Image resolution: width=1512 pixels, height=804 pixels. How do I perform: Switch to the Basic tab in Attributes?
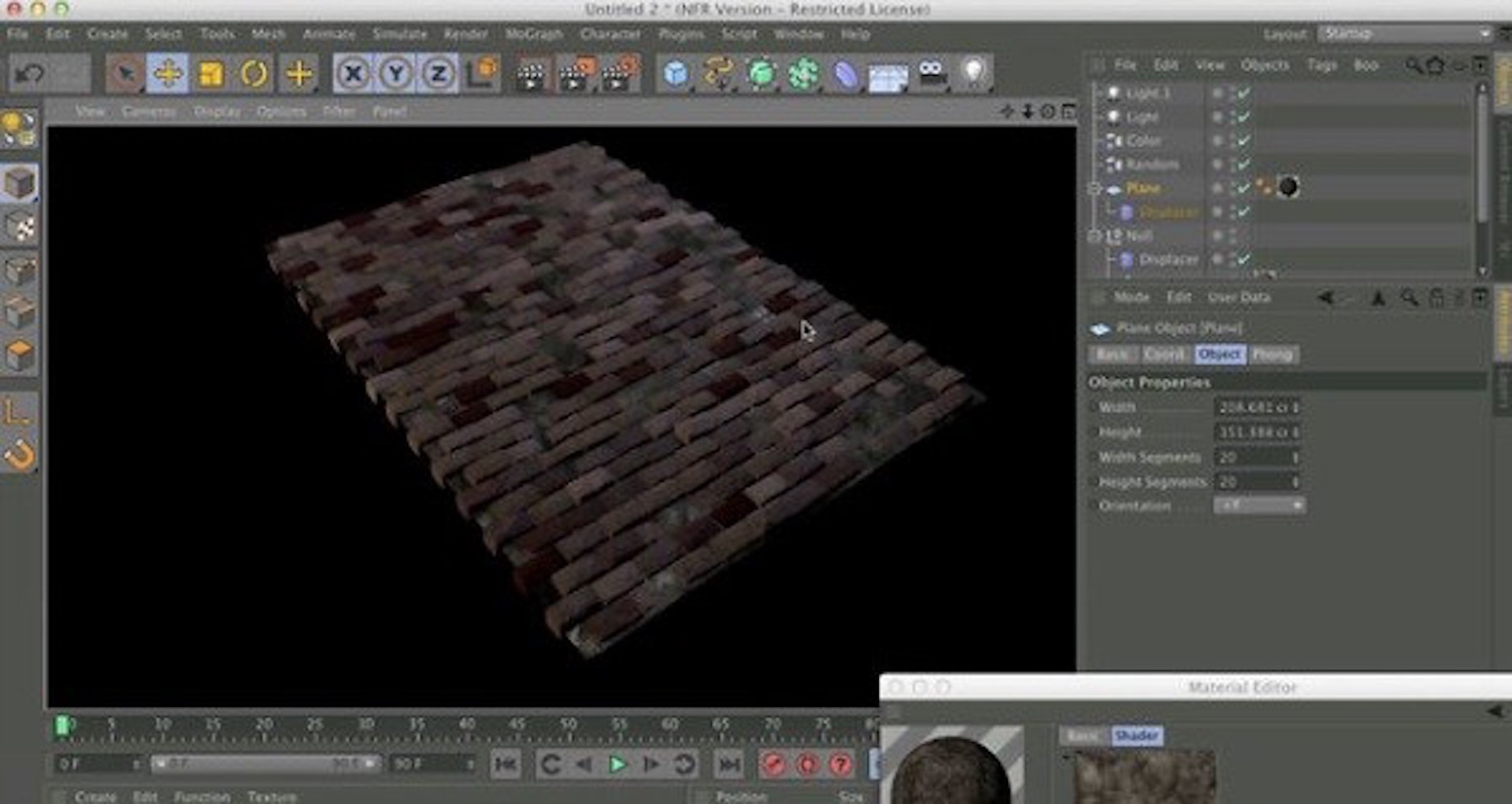[1112, 355]
